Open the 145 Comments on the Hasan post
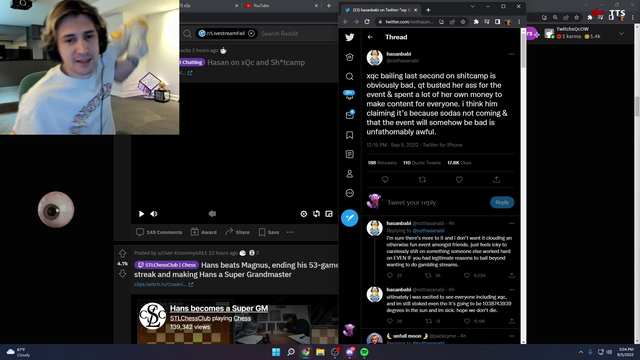The width and height of the screenshot is (640, 360). tap(159, 232)
